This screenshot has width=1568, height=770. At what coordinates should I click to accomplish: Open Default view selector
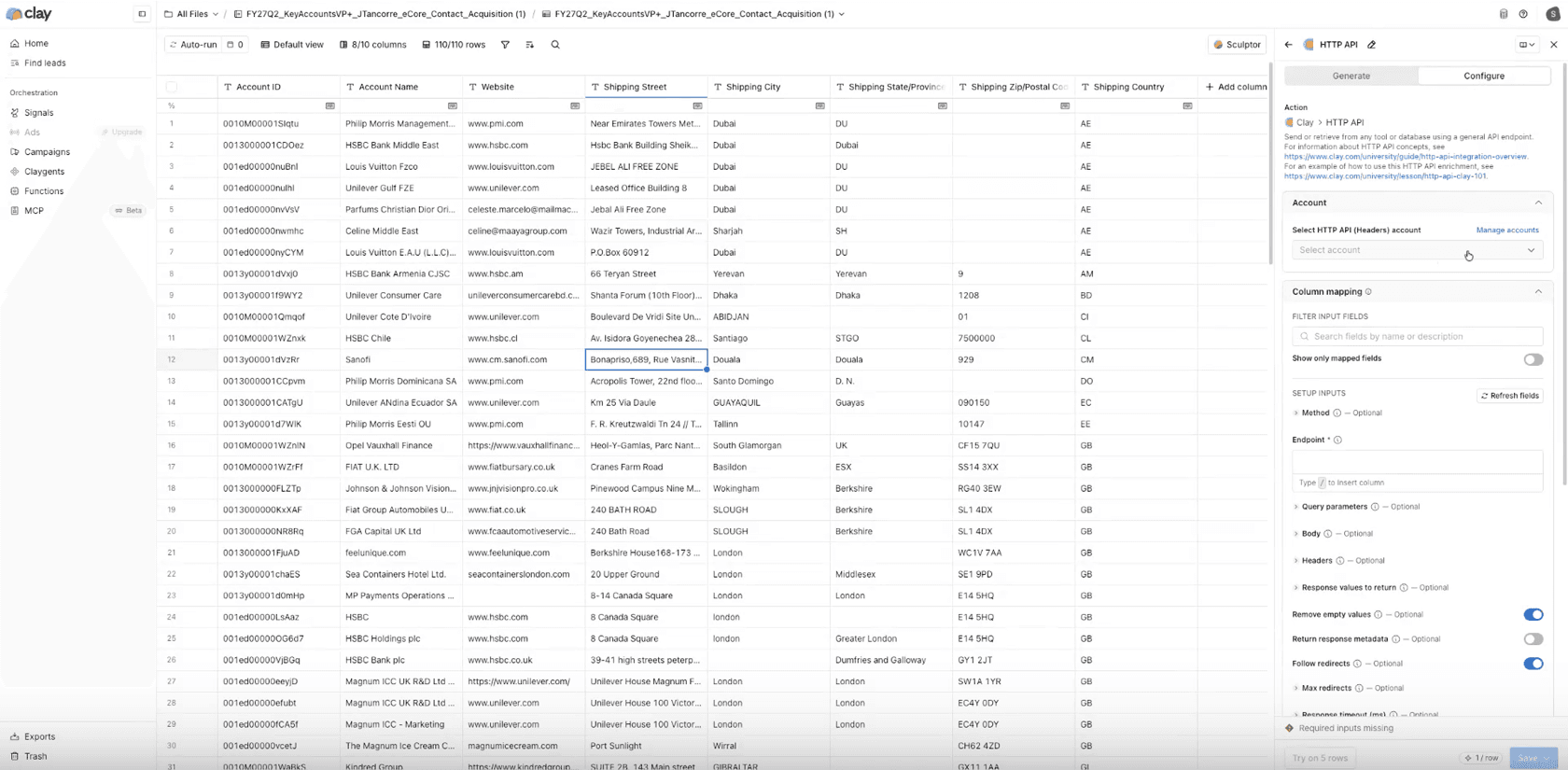292,45
